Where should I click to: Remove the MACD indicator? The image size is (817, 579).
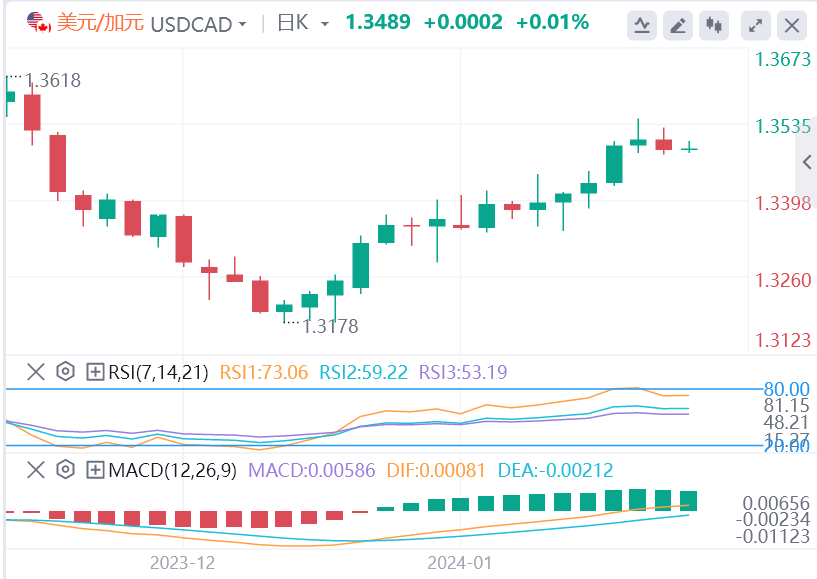pos(35,470)
